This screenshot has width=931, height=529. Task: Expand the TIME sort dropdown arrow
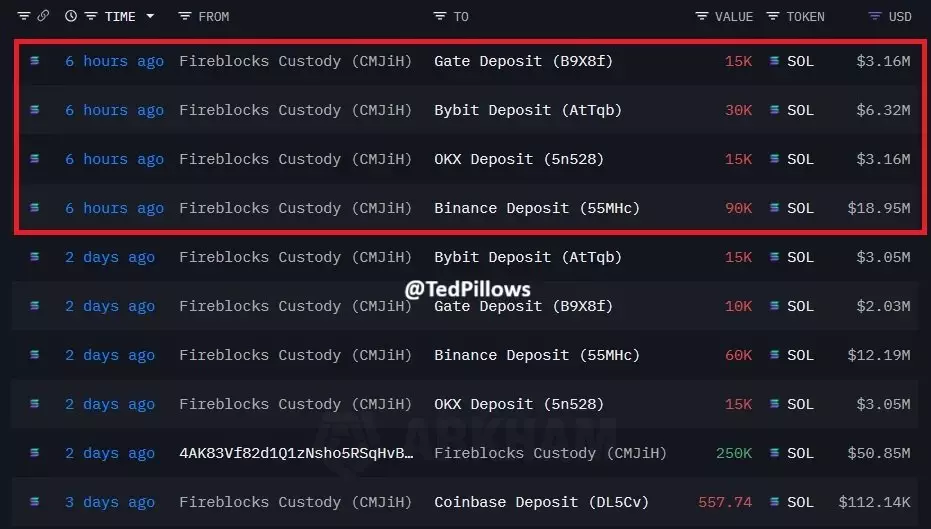(150, 16)
